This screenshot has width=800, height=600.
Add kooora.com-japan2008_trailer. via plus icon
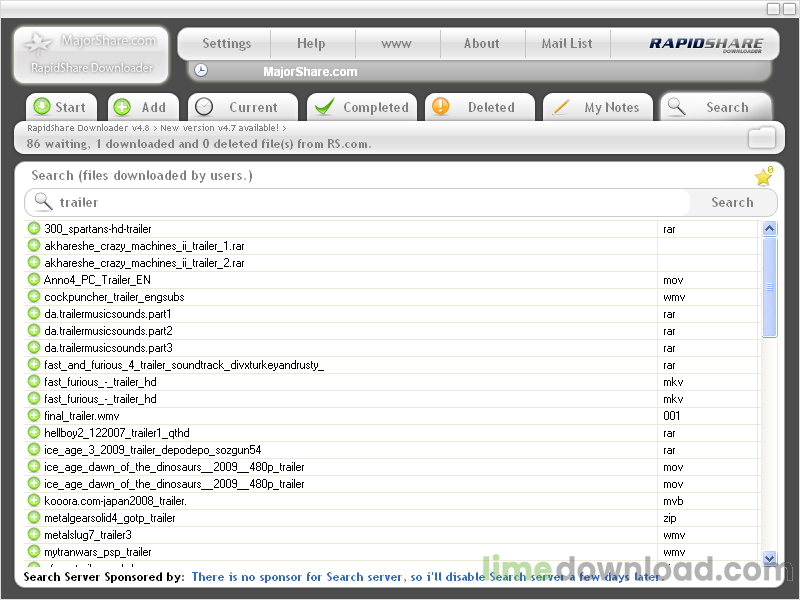pos(34,500)
